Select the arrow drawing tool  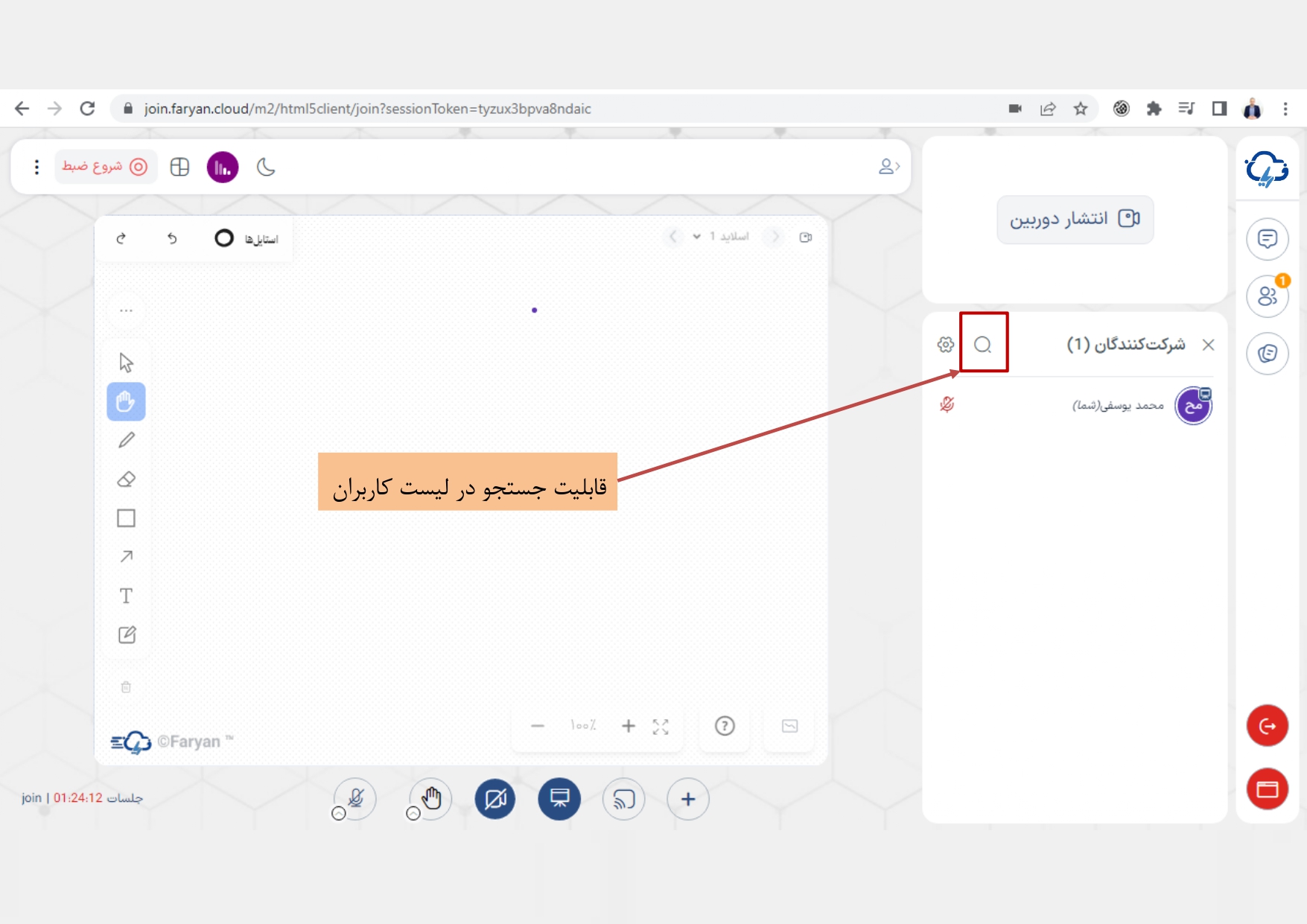(x=127, y=557)
